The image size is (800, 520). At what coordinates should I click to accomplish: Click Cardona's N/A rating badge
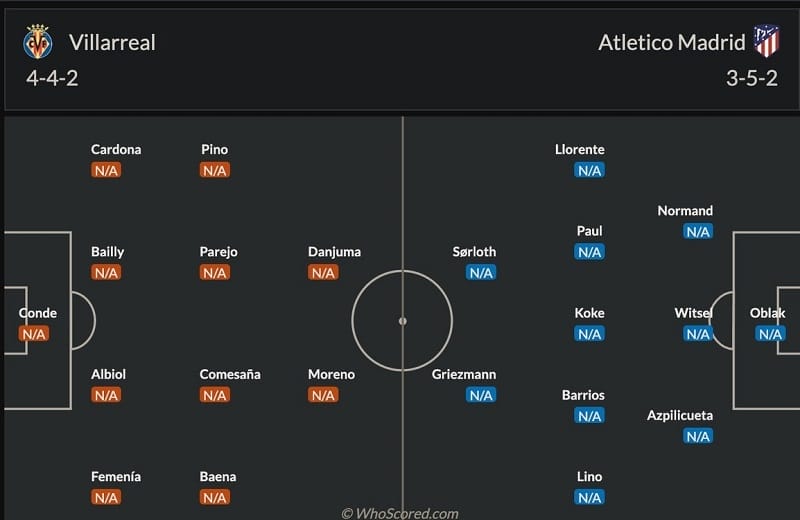tap(107, 170)
